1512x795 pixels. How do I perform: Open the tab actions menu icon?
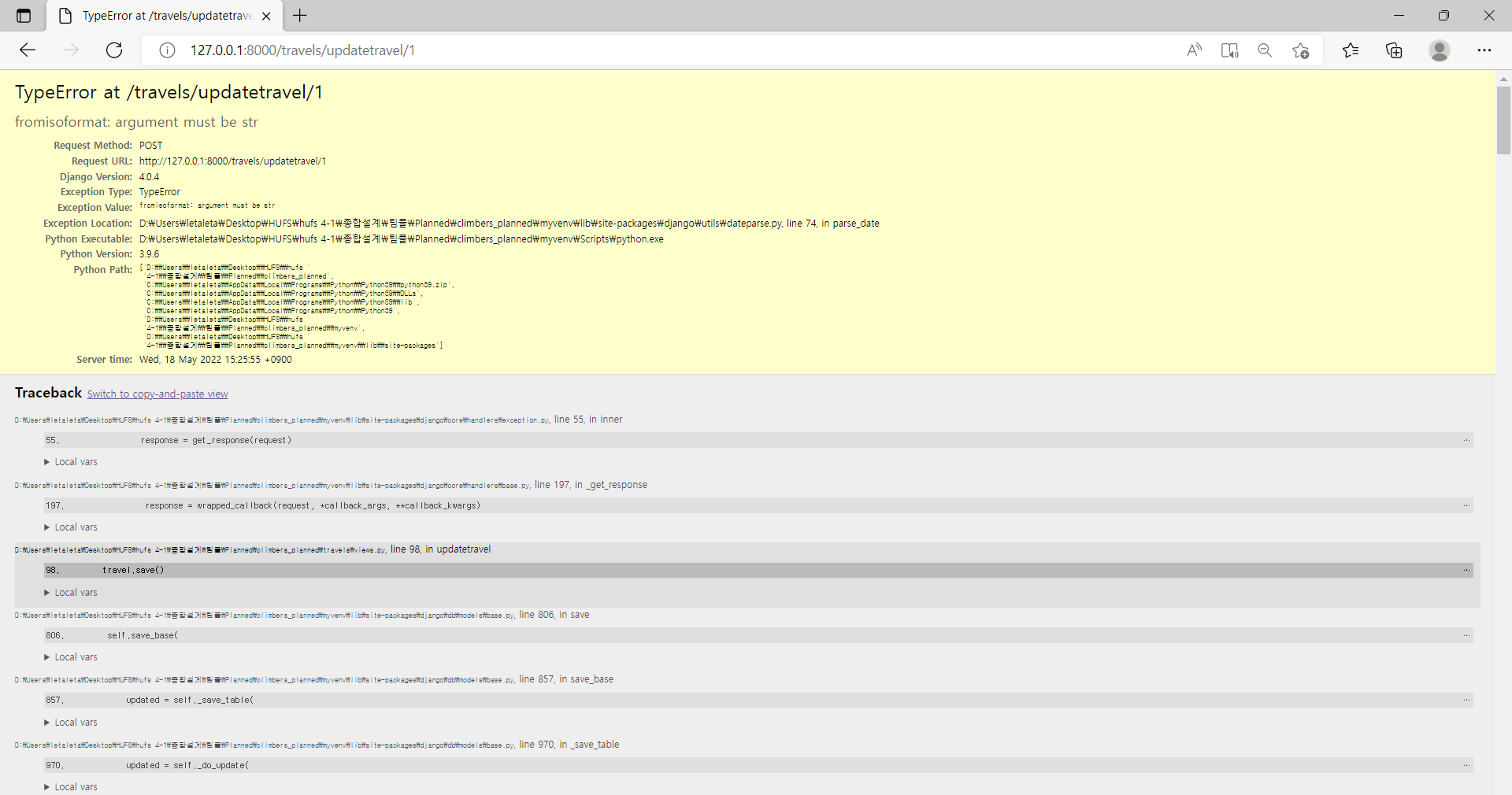pos(24,16)
